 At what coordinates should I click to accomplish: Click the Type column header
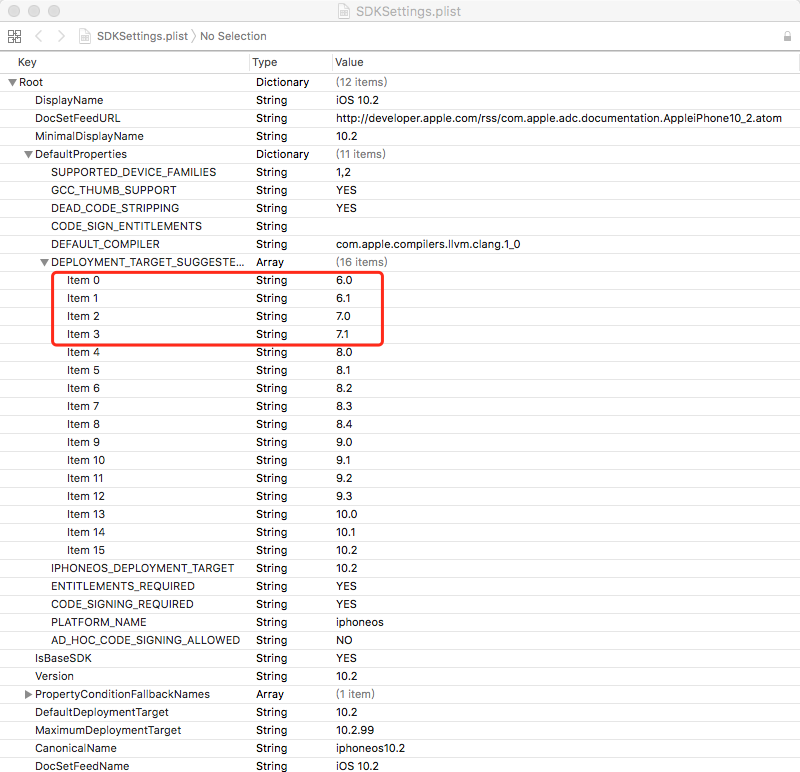[x=265, y=62]
